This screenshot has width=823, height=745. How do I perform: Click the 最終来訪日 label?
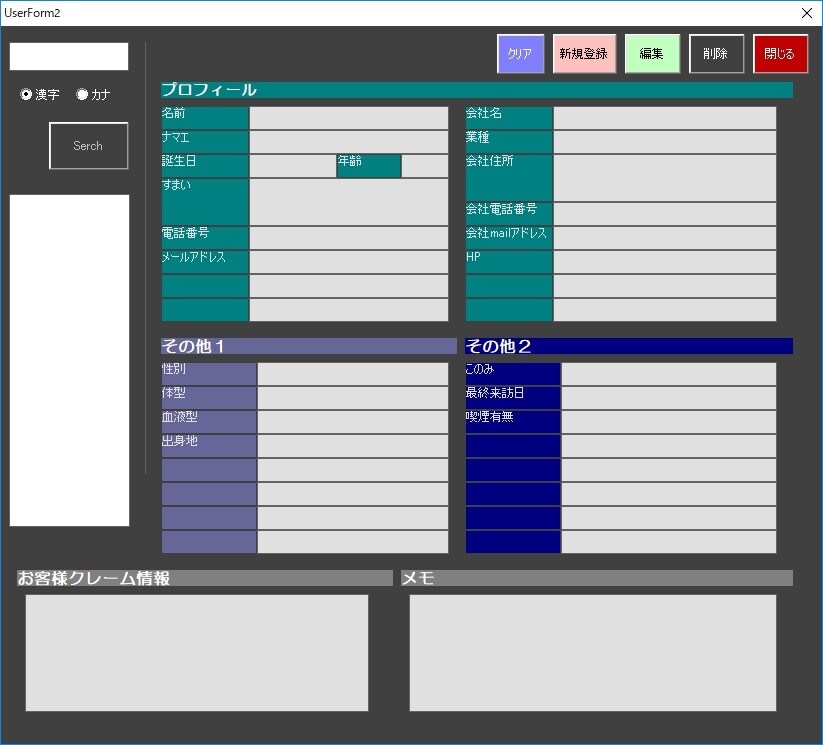(513, 398)
